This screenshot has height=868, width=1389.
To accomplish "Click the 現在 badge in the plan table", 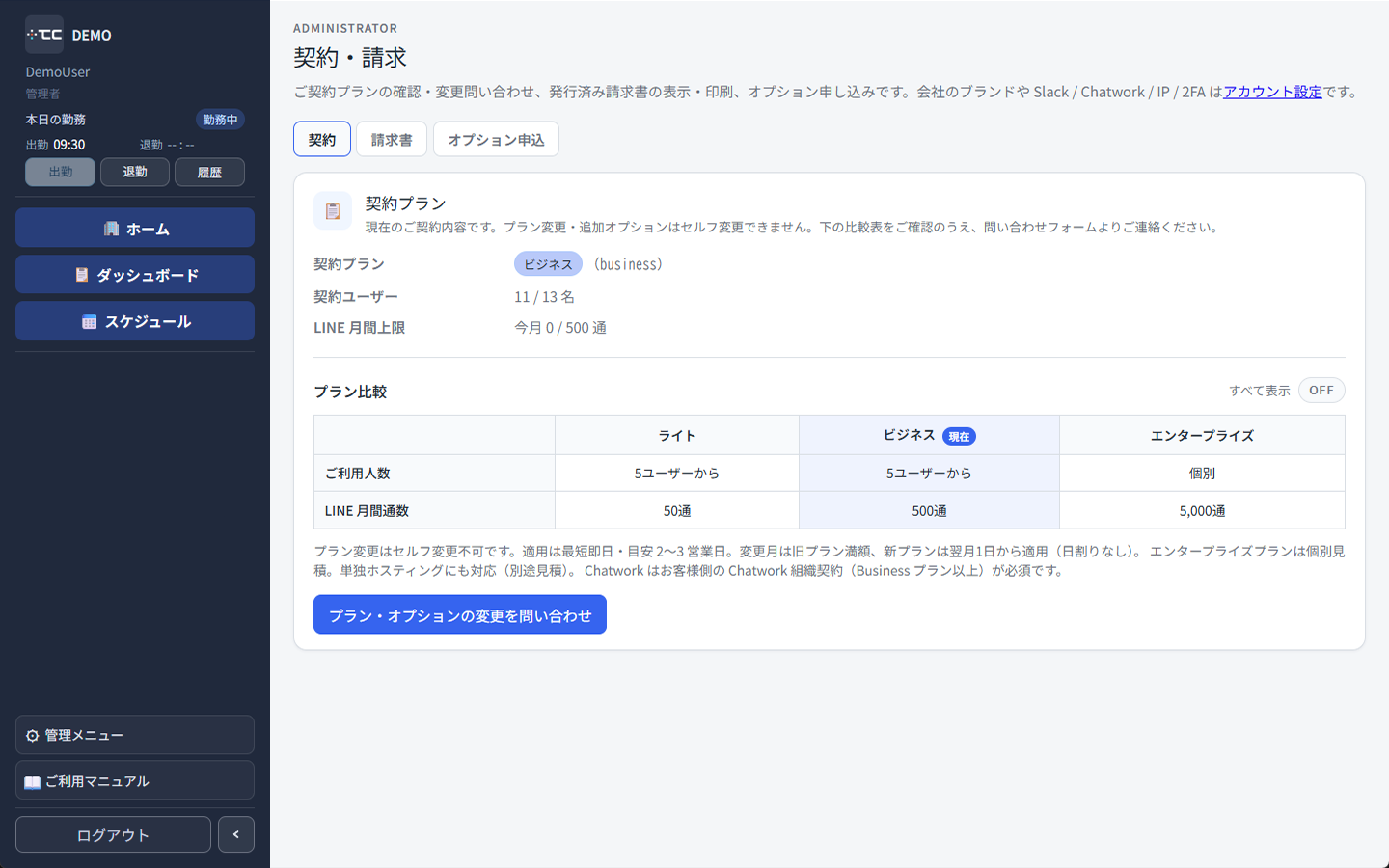I will click(x=959, y=436).
